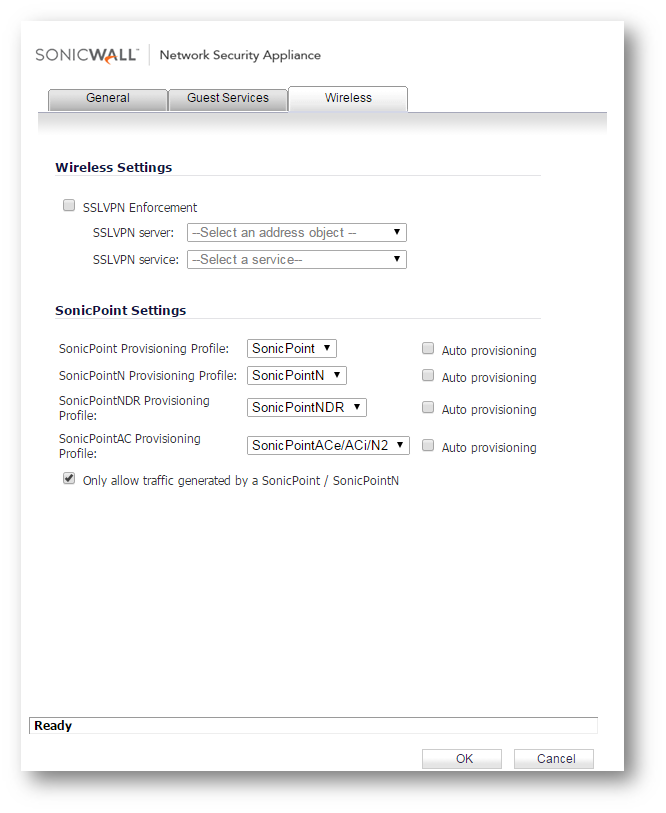This screenshot has height=813, width=666.
Task: Check Auto provisioning for SonicPointNDR profile
Action: click(x=428, y=408)
